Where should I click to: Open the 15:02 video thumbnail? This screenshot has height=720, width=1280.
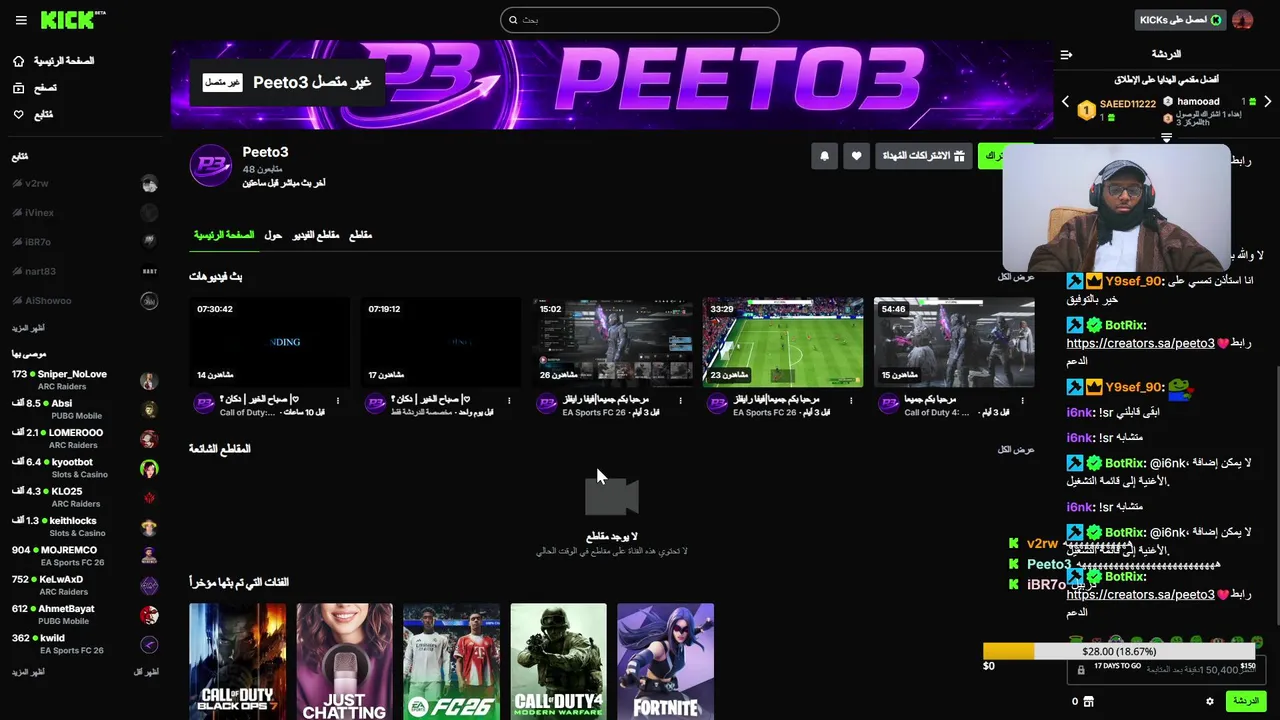click(x=612, y=342)
